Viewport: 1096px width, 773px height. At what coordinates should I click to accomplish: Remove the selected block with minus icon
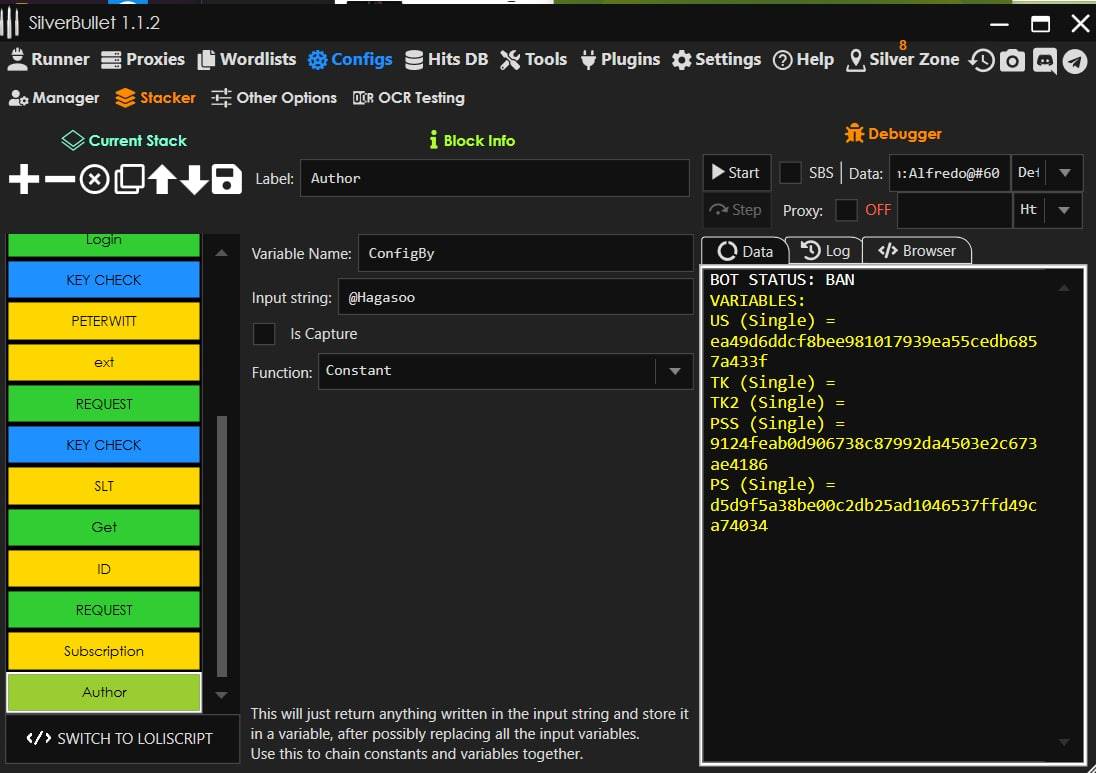tap(60, 180)
